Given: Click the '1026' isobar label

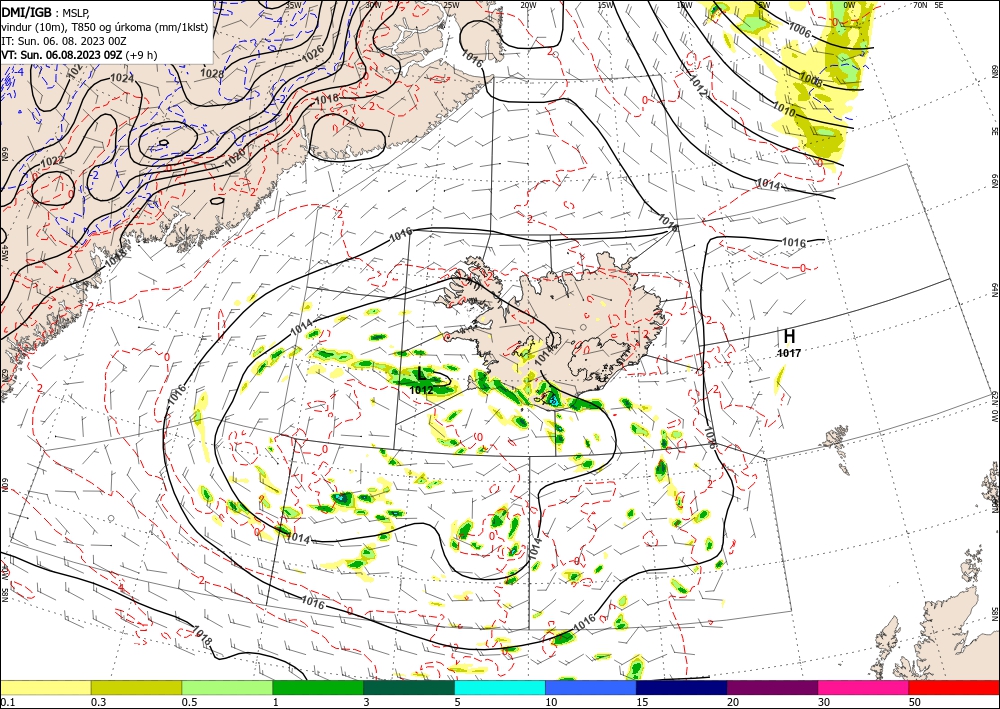Looking at the screenshot, I should click(312, 52).
